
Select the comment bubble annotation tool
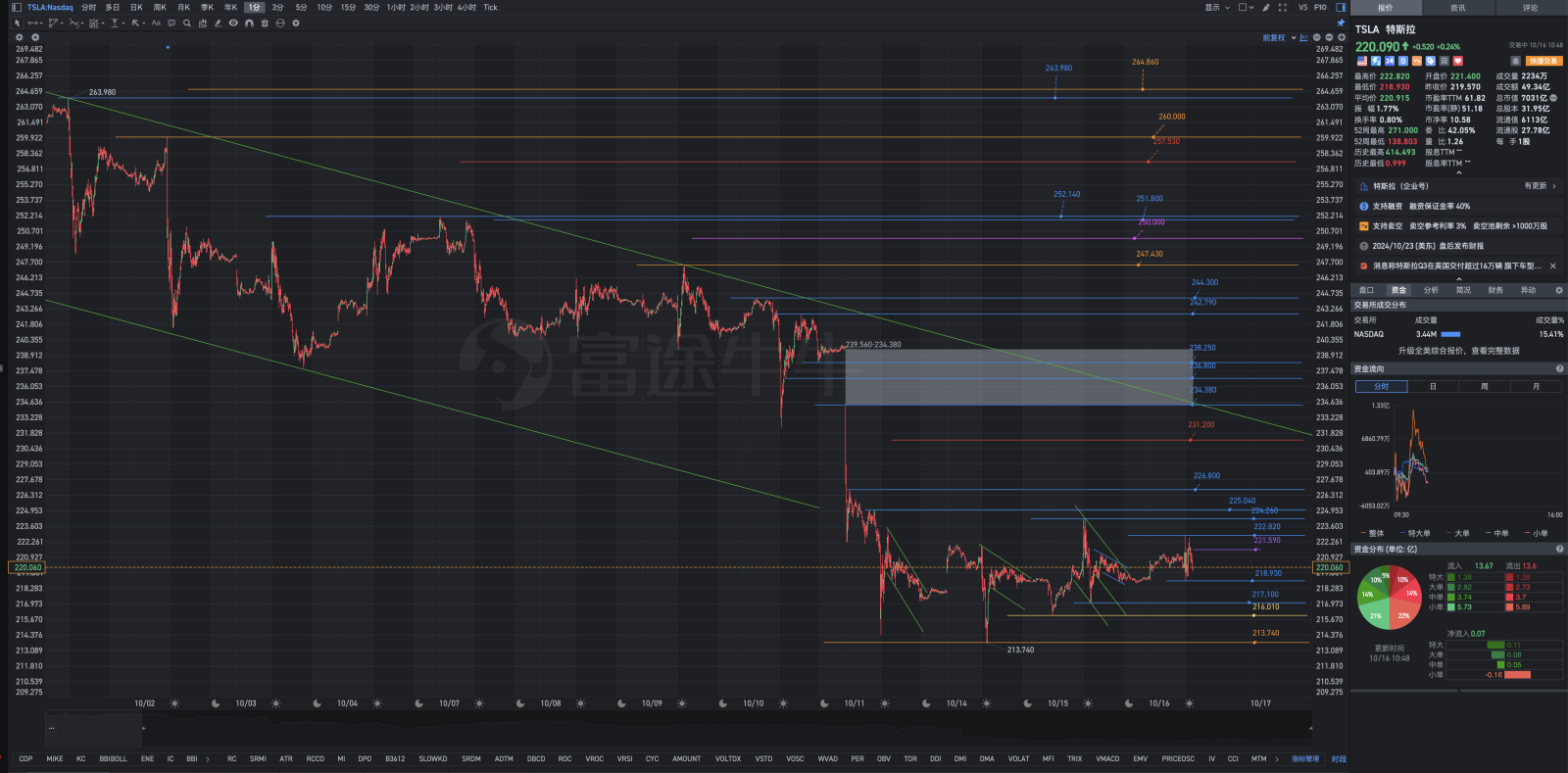[x=171, y=23]
